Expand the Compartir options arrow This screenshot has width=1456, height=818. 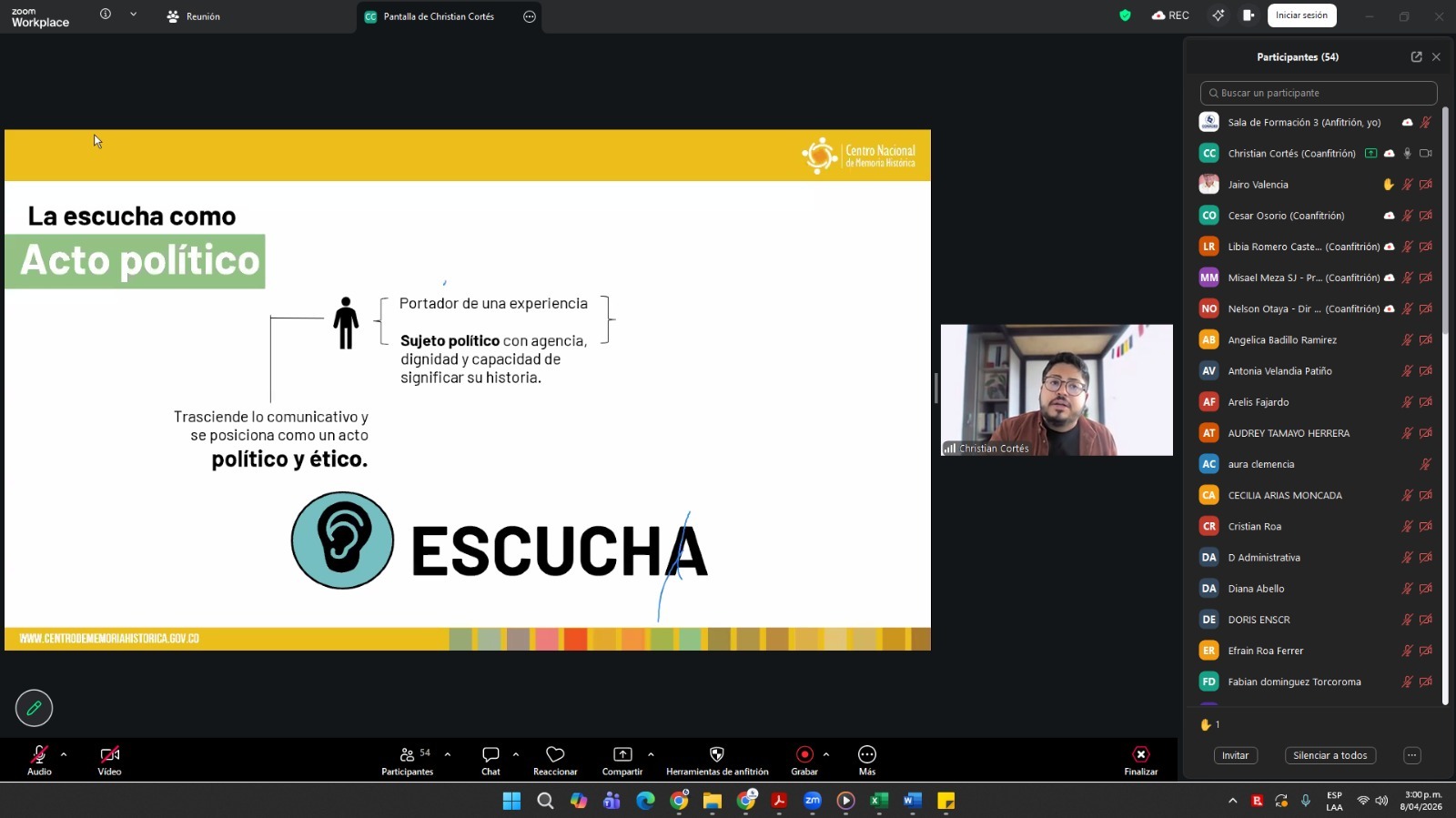click(651, 754)
